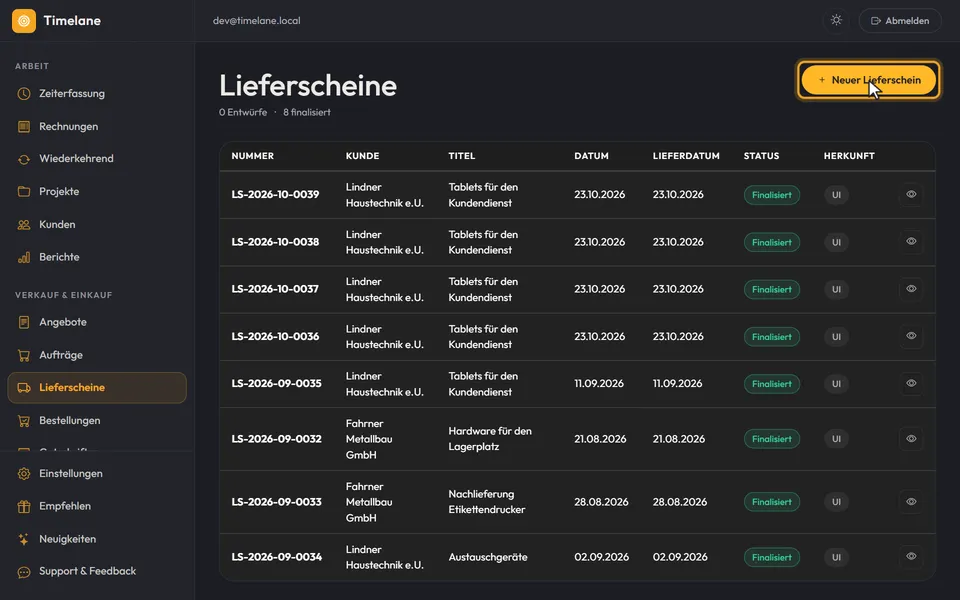Viewport: 960px width, 600px height.
Task: Click the UI origin badge of LS-2026-09-0032
Action: click(836, 439)
